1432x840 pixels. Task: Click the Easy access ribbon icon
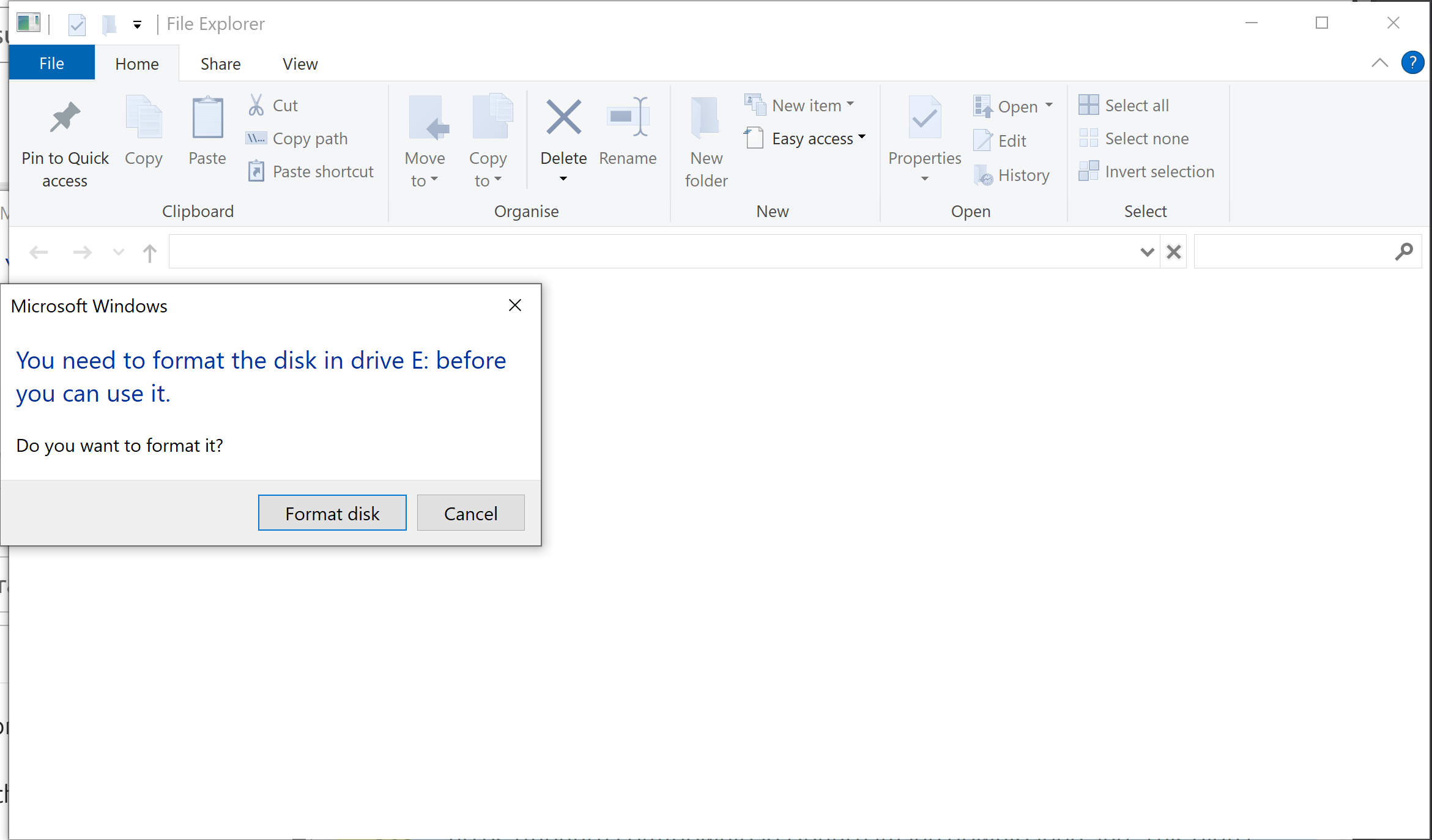[x=755, y=138]
